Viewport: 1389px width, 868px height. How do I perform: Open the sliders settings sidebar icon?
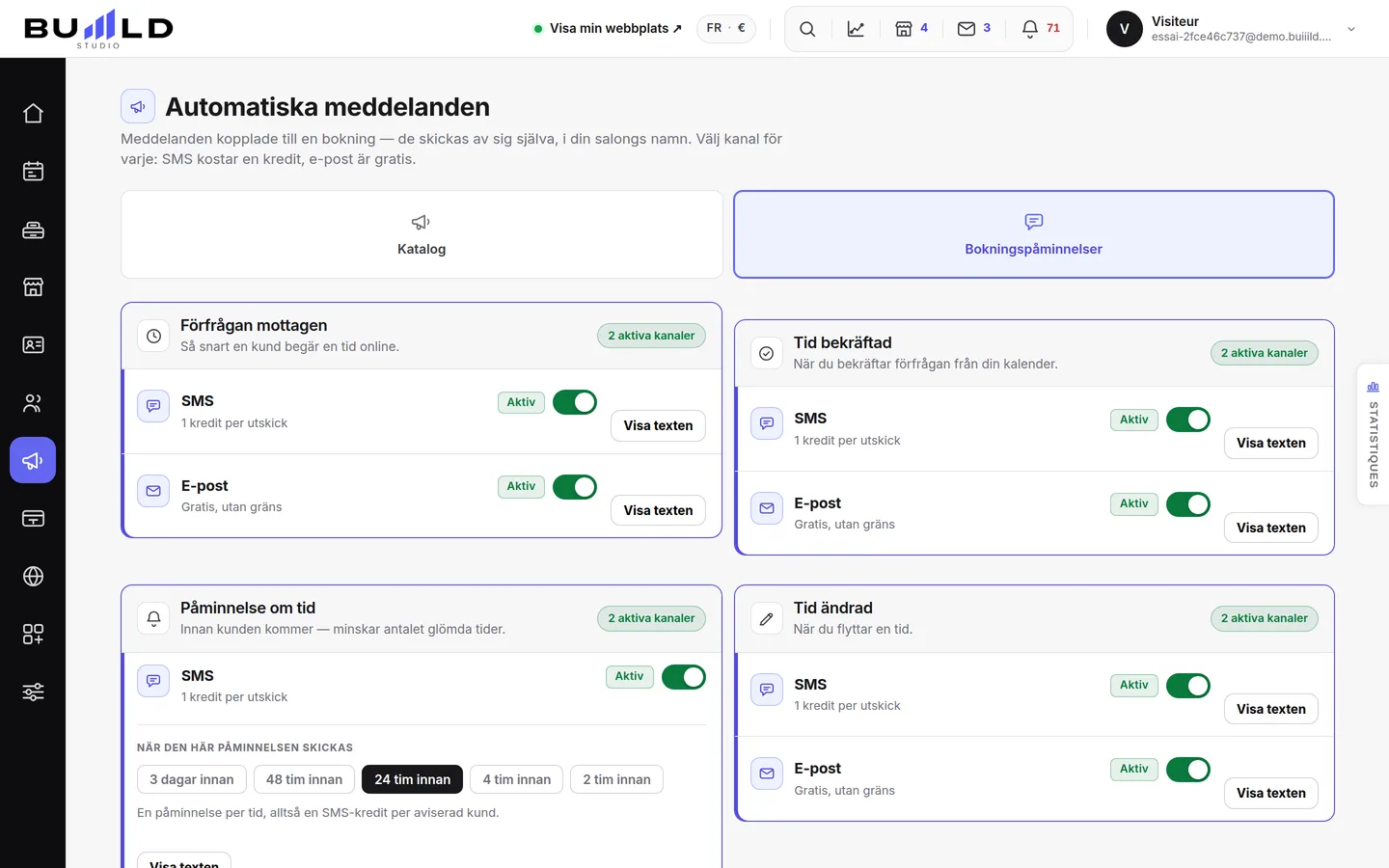[x=33, y=692]
